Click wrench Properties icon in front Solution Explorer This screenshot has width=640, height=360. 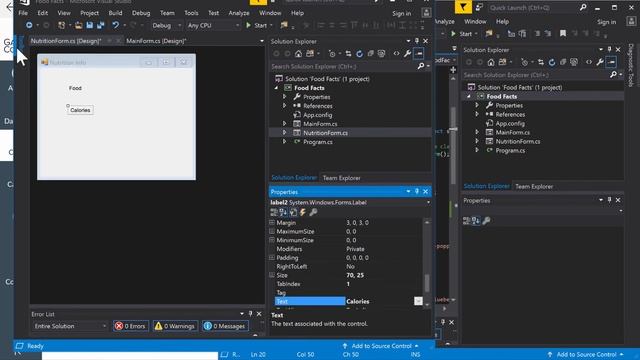pyautogui.click(x=407, y=53)
